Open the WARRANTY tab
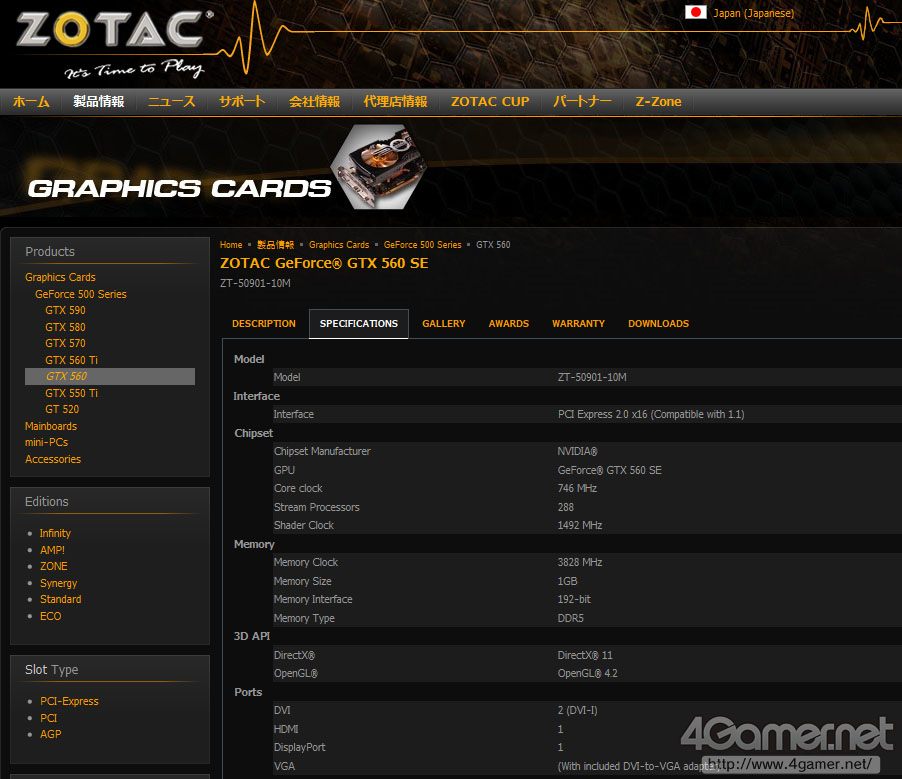 578,324
